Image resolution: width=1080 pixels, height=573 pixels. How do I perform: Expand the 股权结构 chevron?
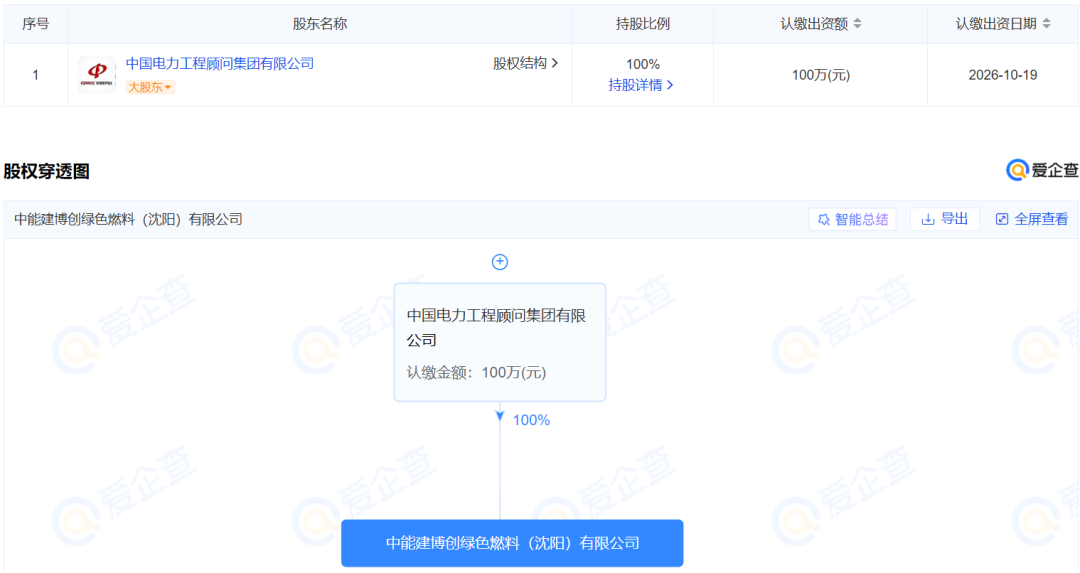(x=525, y=63)
